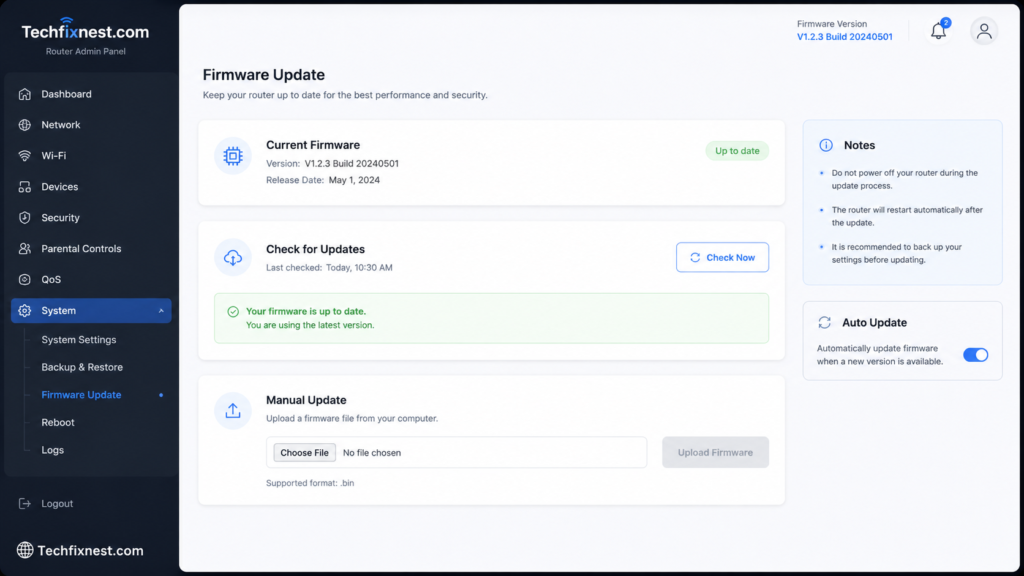Open notifications bell icon
The height and width of the screenshot is (576, 1024).
[x=938, y=31]
